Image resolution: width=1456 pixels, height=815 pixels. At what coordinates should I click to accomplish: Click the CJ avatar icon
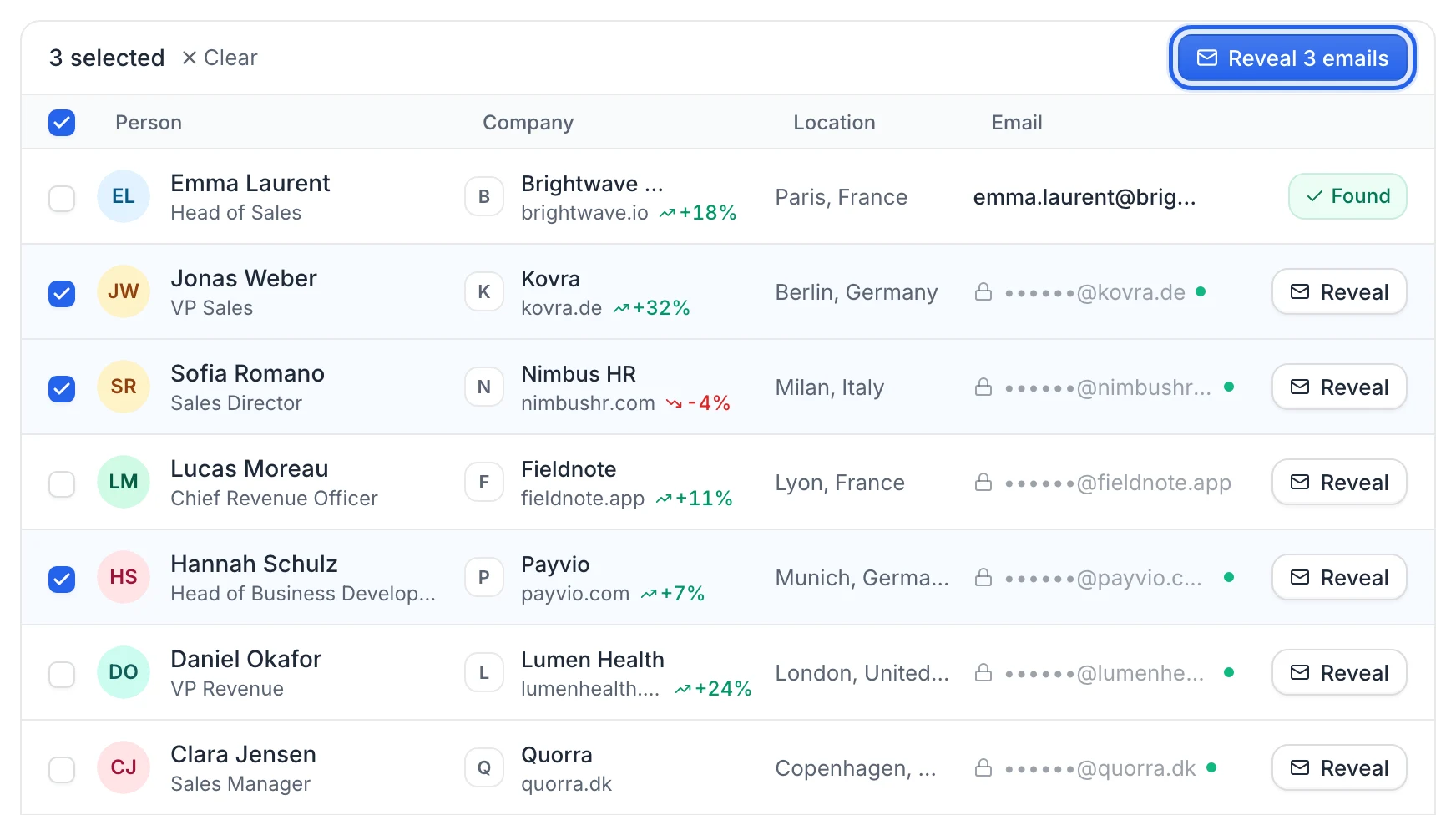point(124,767)
